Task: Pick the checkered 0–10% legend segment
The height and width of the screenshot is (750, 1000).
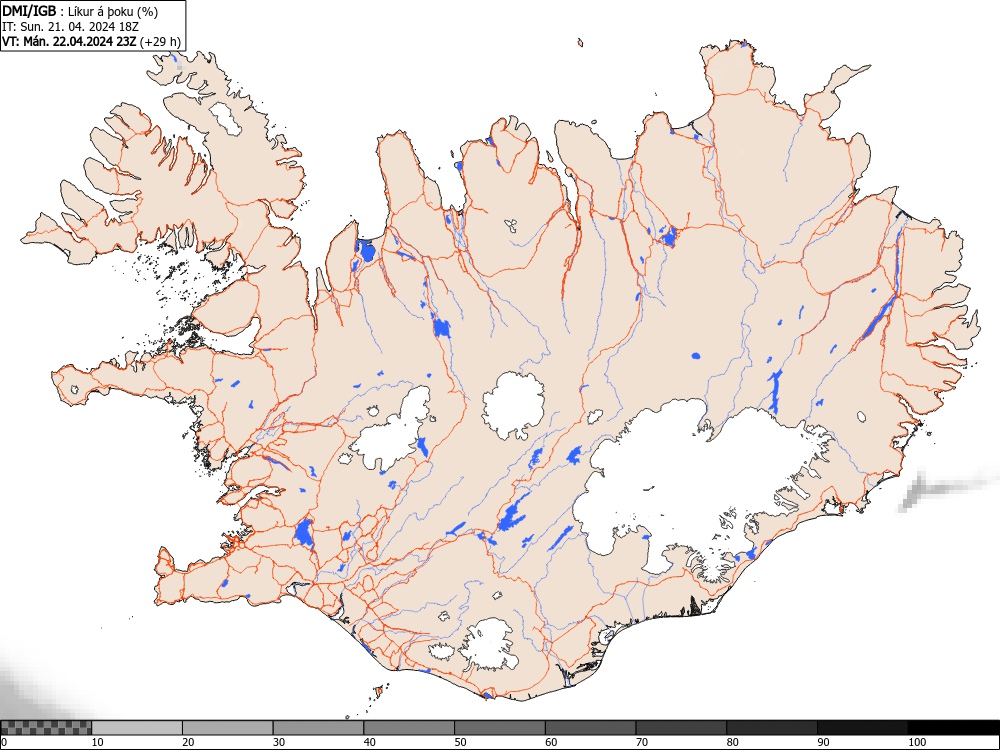Action: click(x=47, y=728)
